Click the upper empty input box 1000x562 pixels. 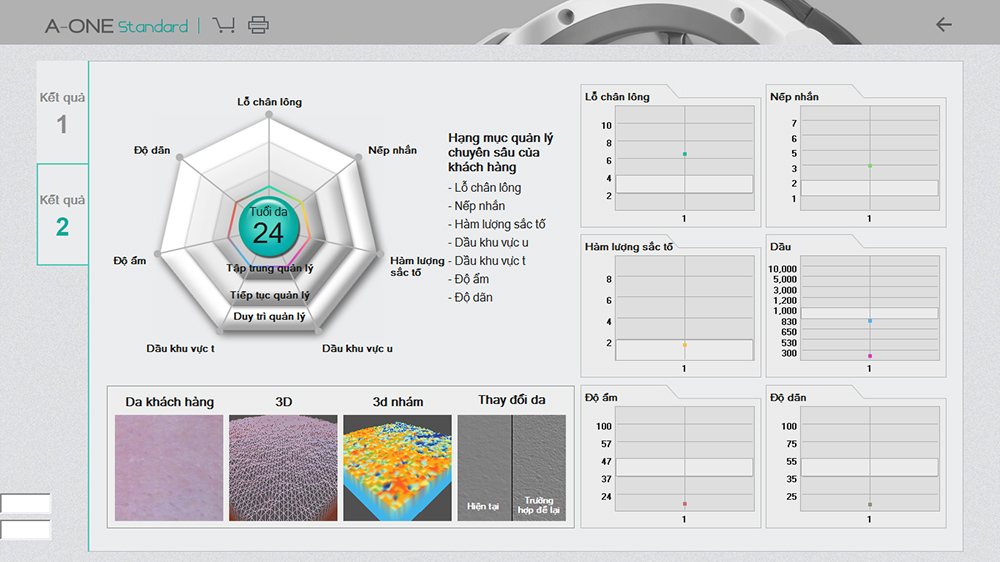click(25, 504)
